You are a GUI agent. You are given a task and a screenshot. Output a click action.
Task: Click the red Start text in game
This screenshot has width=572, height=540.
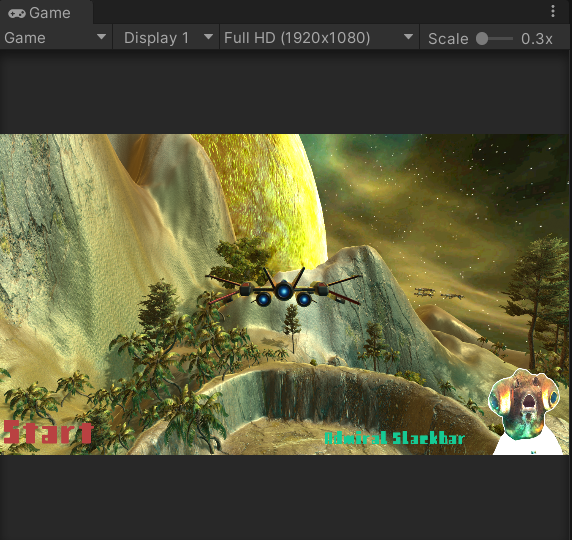pyautogui.click(x=48, y=432)
